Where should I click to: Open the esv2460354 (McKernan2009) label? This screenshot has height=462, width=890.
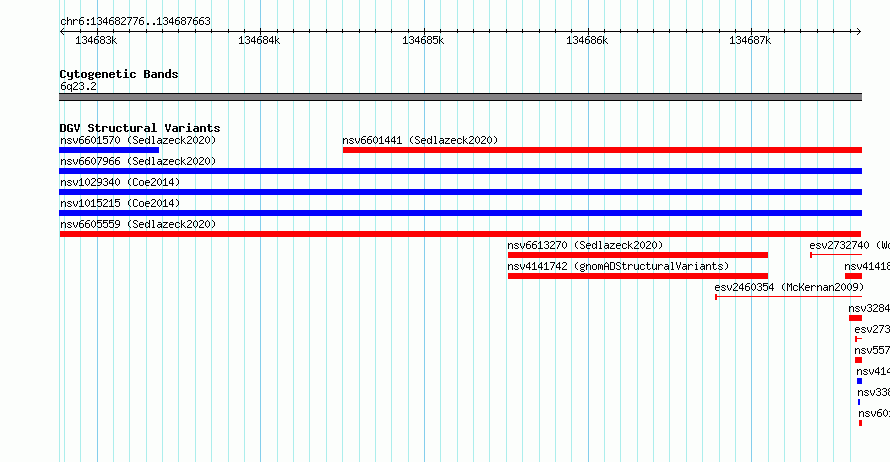click(x=789, y=287)
